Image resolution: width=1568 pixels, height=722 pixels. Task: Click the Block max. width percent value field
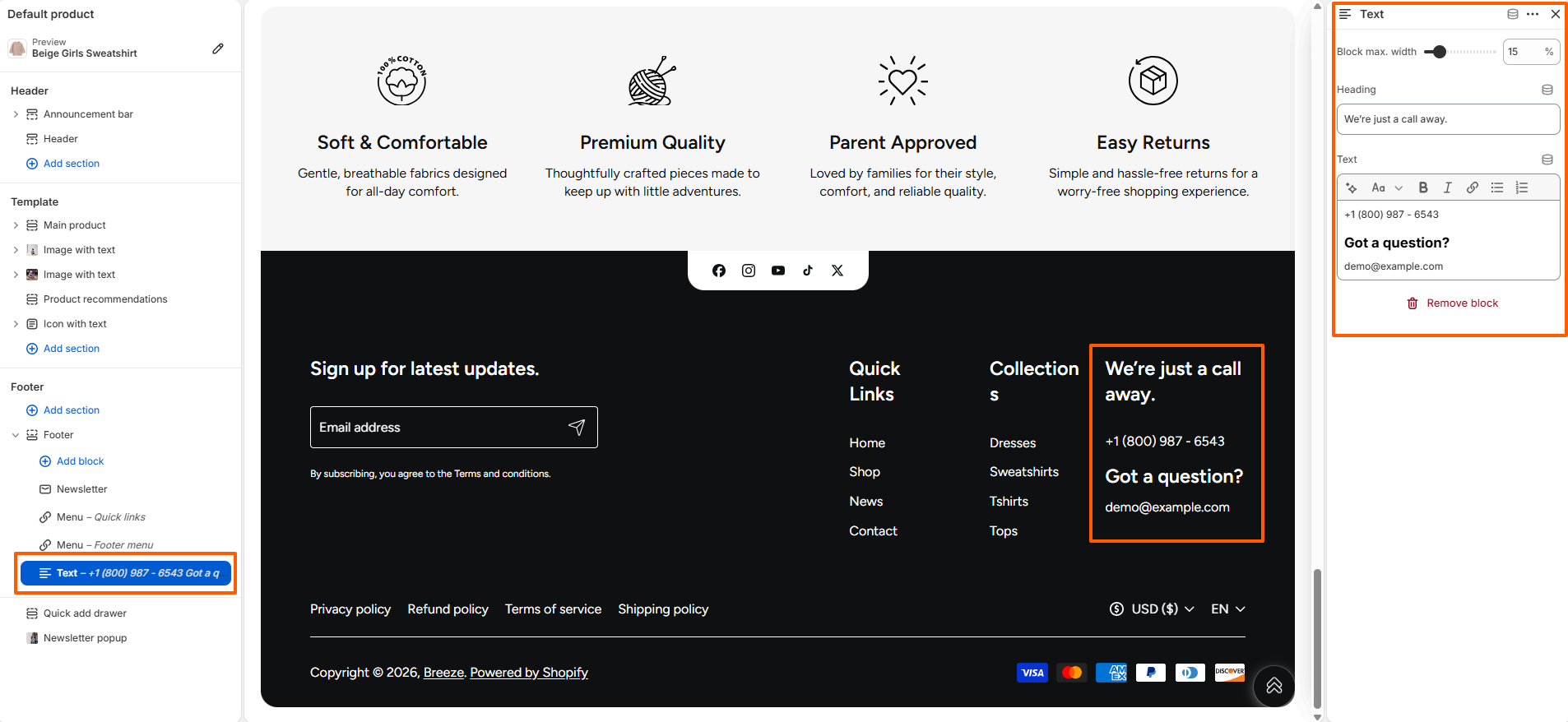click(x=1531, y=52)
